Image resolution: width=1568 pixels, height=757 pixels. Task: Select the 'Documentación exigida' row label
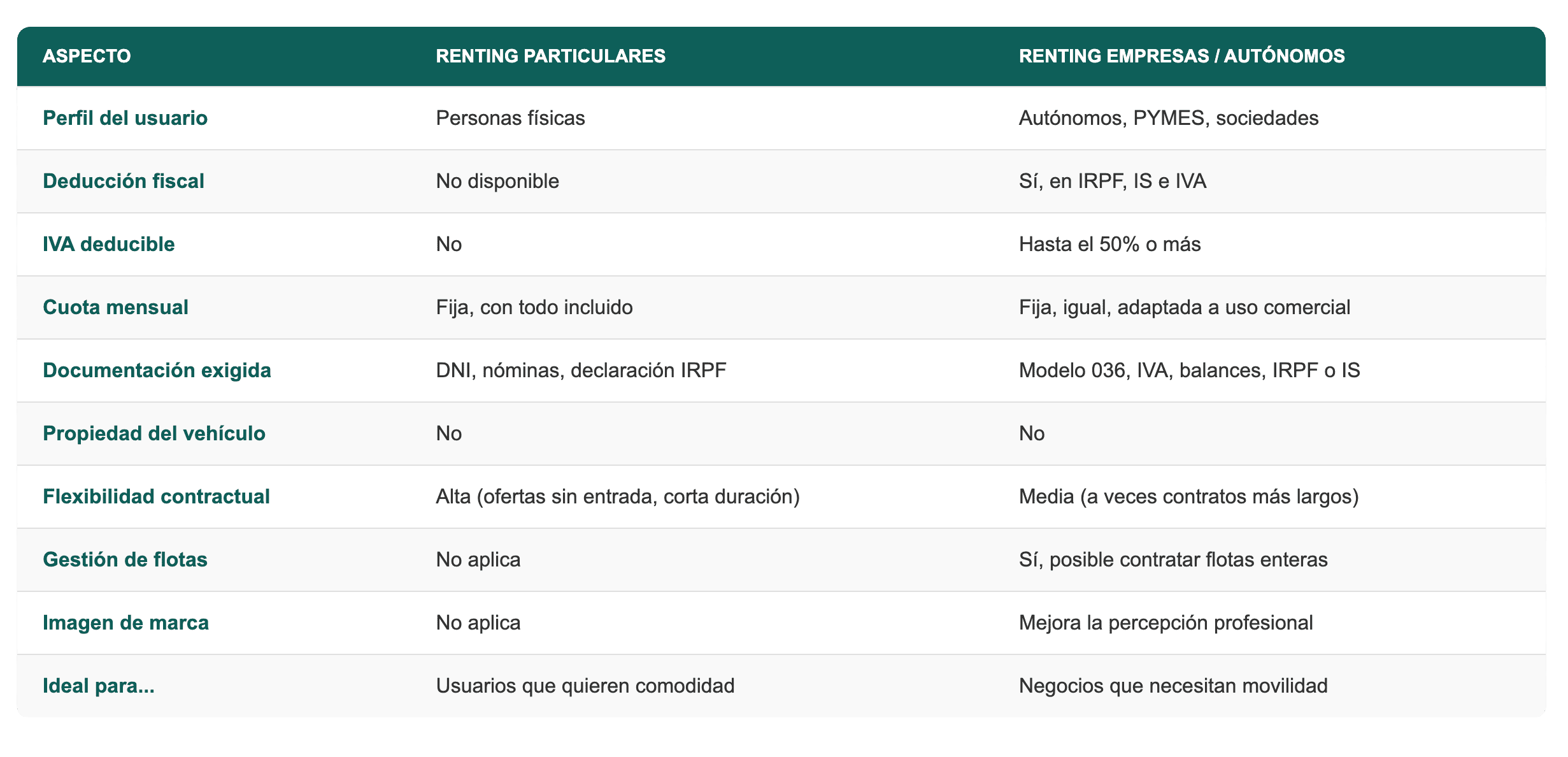point(157,370)
